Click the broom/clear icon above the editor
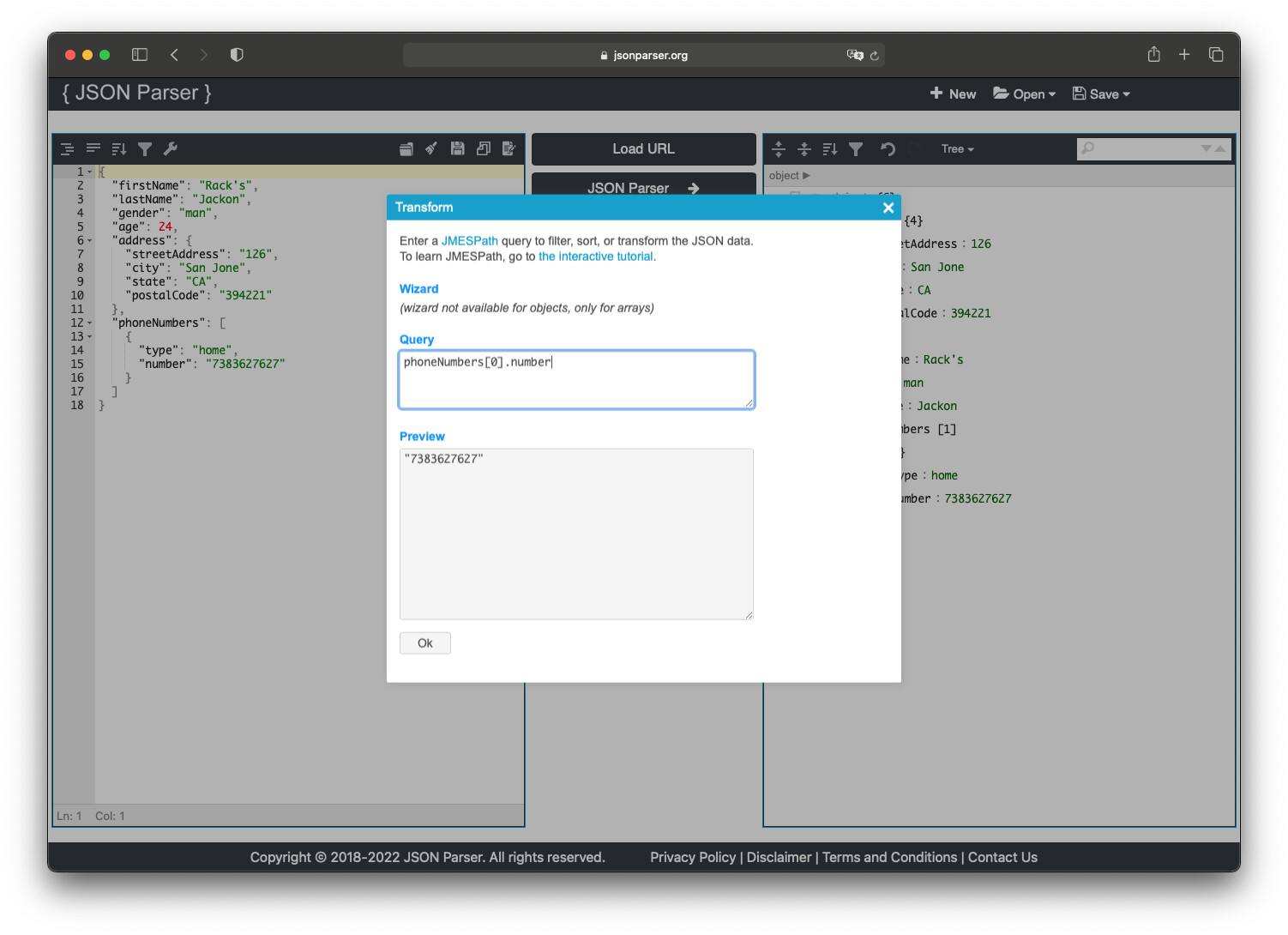1288x935 pixels. coord(431,148)
